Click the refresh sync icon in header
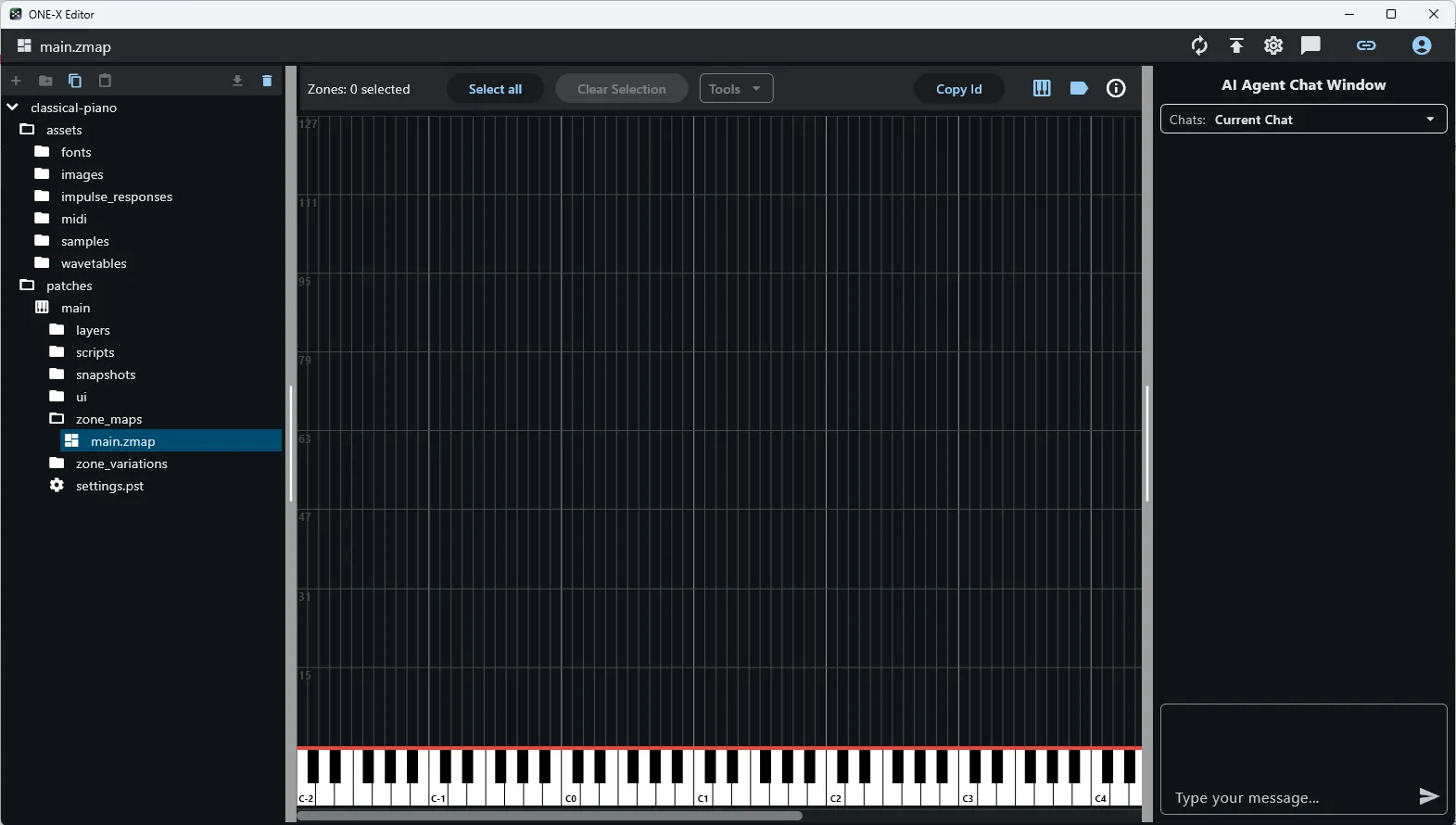1456x825 pixels. point(1199,45)
